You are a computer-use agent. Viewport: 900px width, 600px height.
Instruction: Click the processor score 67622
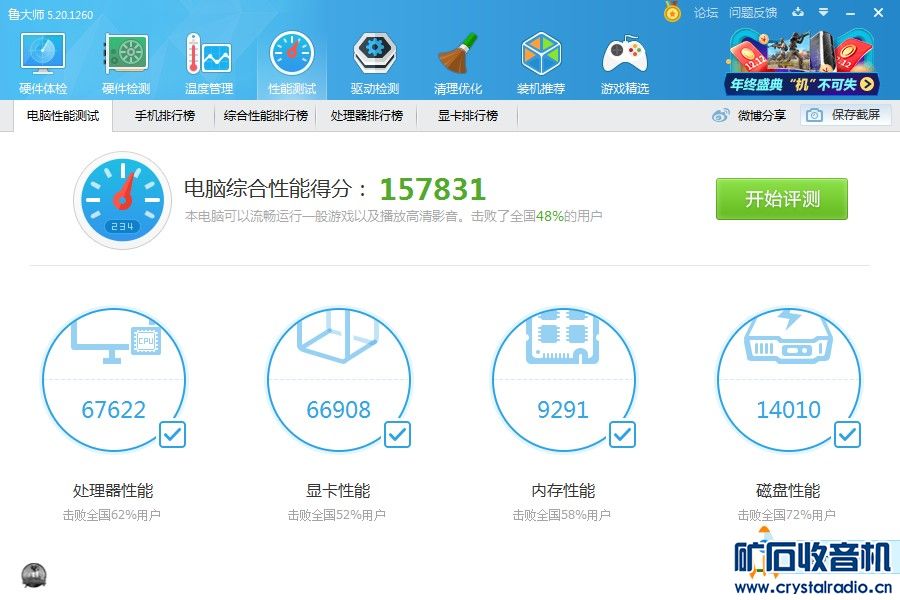[113, 409]
